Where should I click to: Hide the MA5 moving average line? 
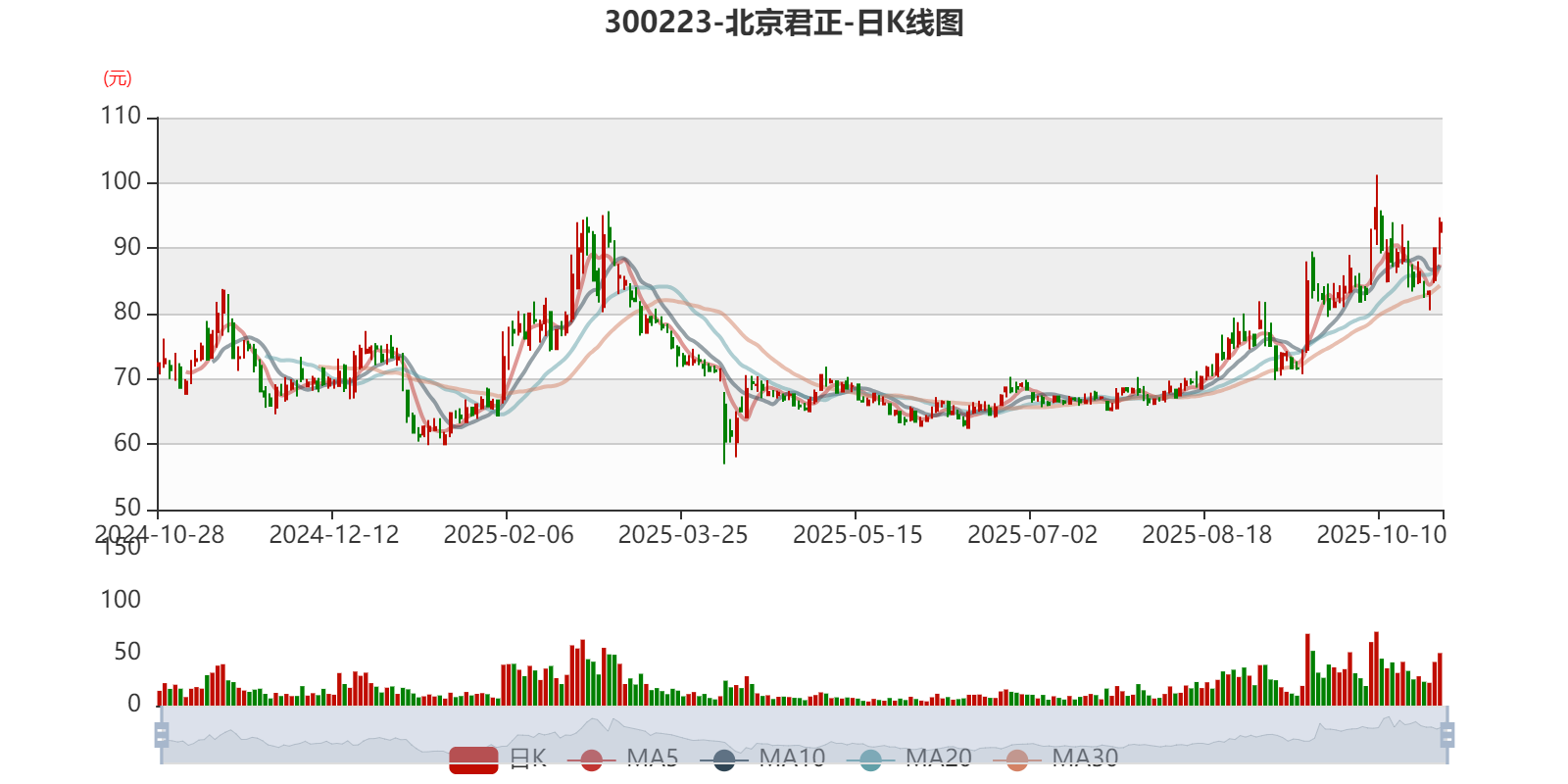(622, 759)
